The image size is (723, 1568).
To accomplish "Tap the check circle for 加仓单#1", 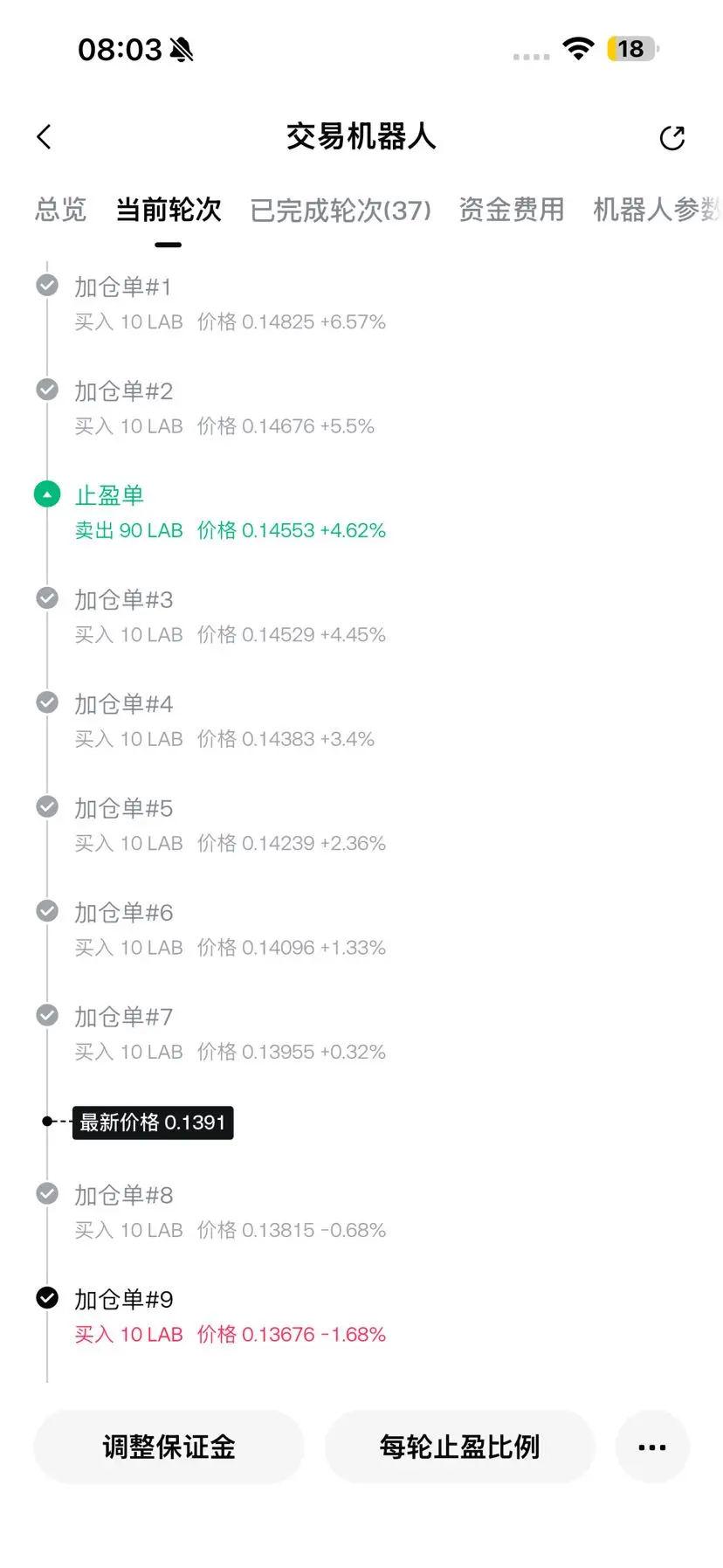I will coord(47,286).
